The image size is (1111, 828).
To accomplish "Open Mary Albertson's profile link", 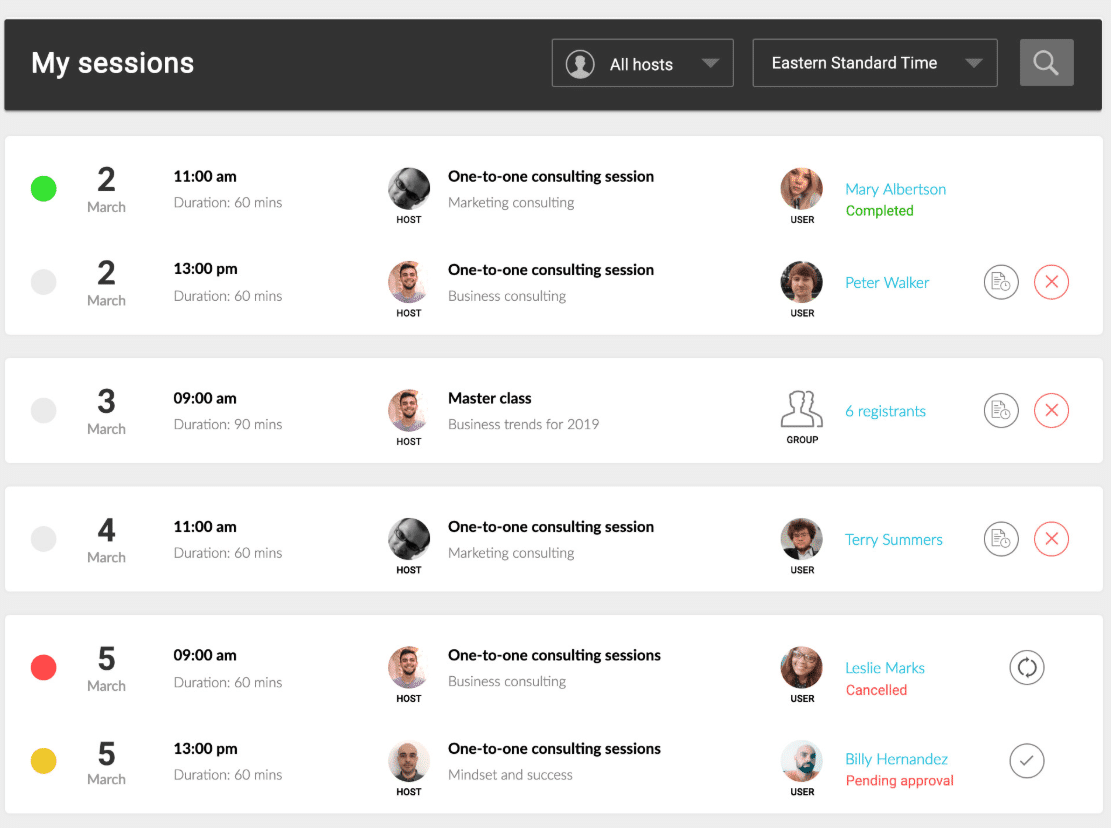I will click(895, 189).
